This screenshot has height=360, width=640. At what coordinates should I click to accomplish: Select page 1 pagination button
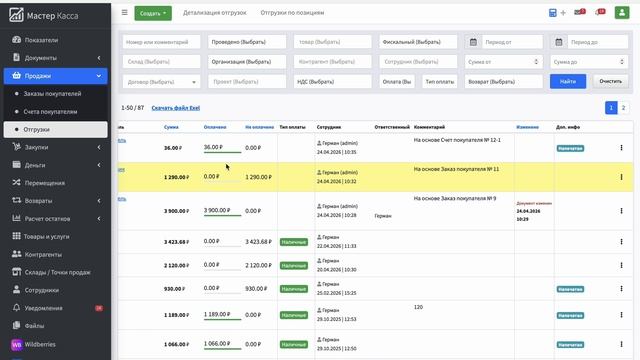coord(611,108)
